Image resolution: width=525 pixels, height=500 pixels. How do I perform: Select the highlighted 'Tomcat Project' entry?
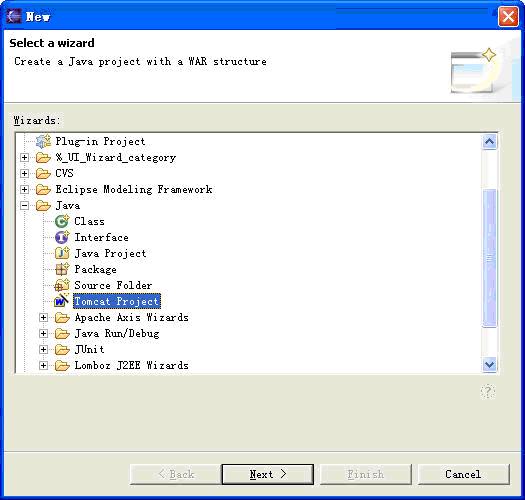117,301
